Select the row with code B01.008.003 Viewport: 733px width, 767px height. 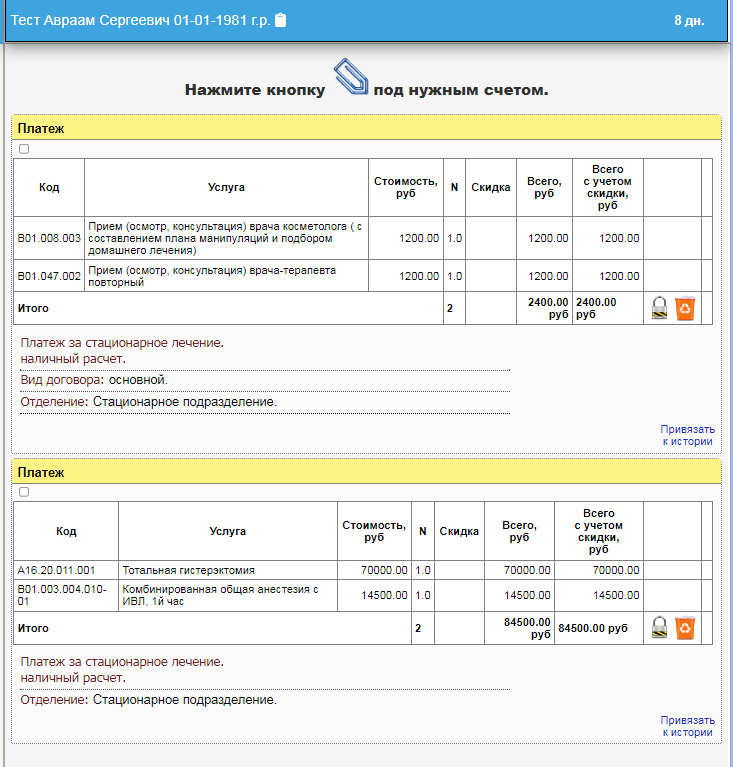point(49,238)
